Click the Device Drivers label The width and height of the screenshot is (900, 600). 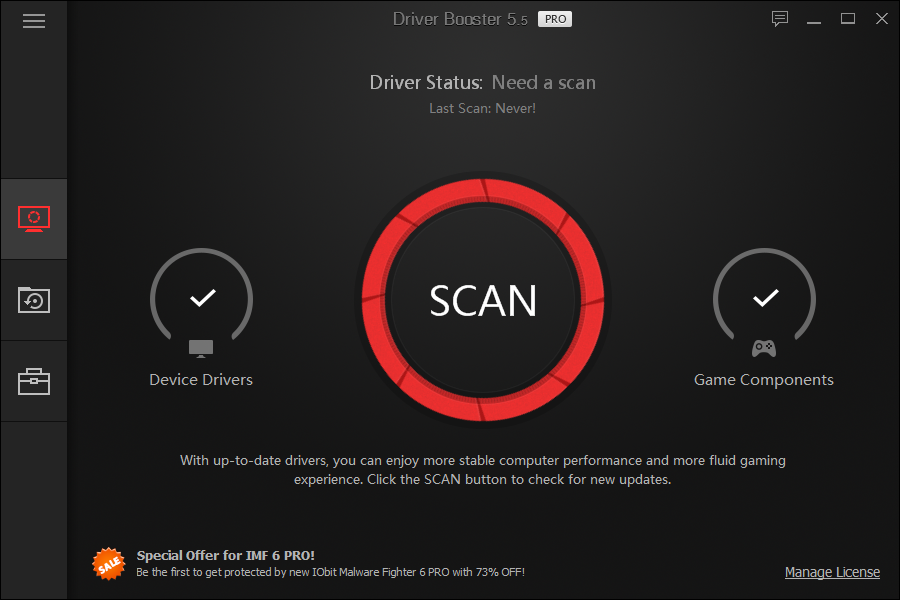201,380
